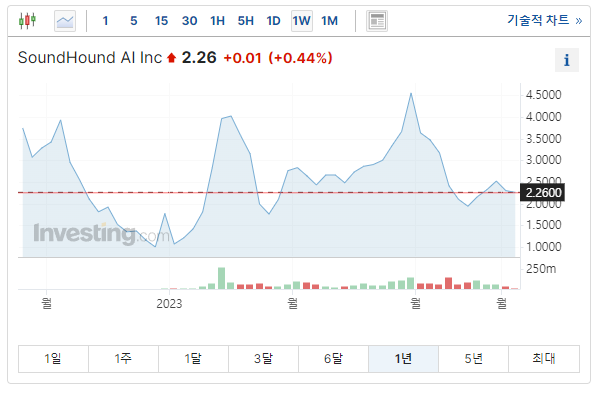Select the 최대 range tab
This screenshot has height=397, width=605.
click(544, 359)
